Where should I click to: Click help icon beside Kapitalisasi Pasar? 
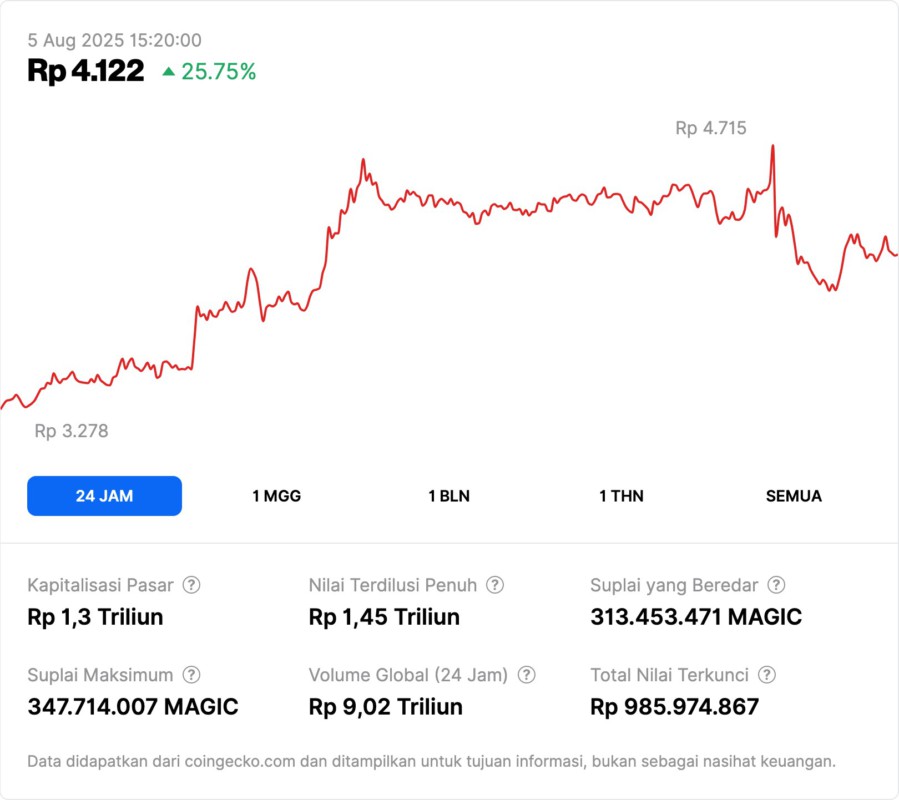coord(192,585)
